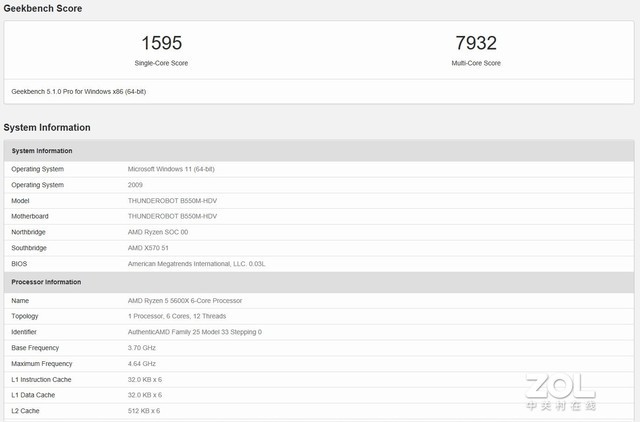Click American Megatrends International BIOS value
640x422 pixels.
point(196,264)
